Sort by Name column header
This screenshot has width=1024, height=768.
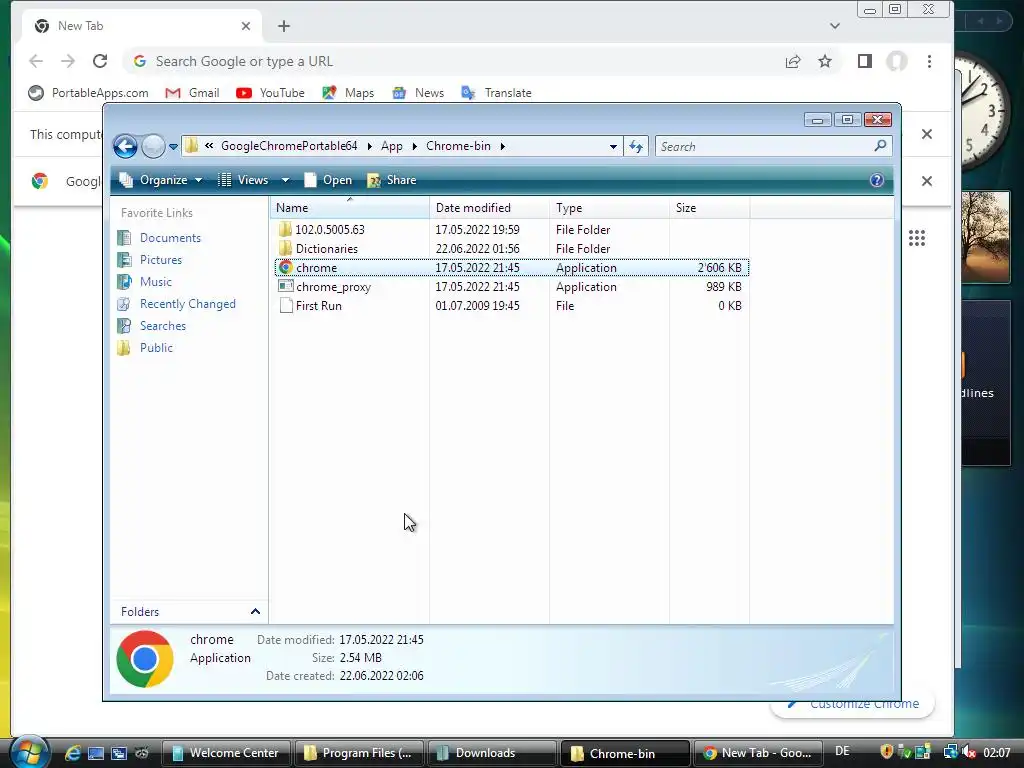coord(350,208)
